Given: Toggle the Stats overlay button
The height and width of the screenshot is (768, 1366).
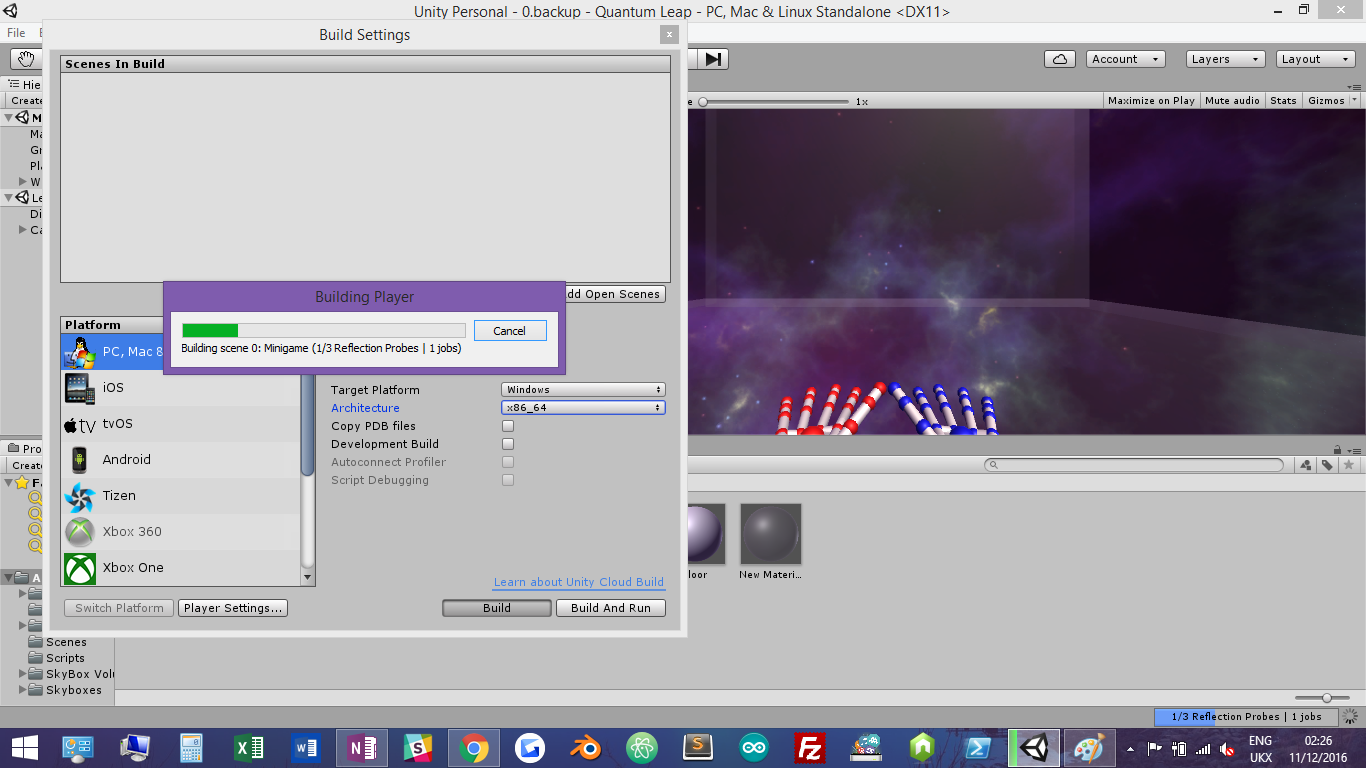Looking at the screenshot, I should (x=1283, y=100).
